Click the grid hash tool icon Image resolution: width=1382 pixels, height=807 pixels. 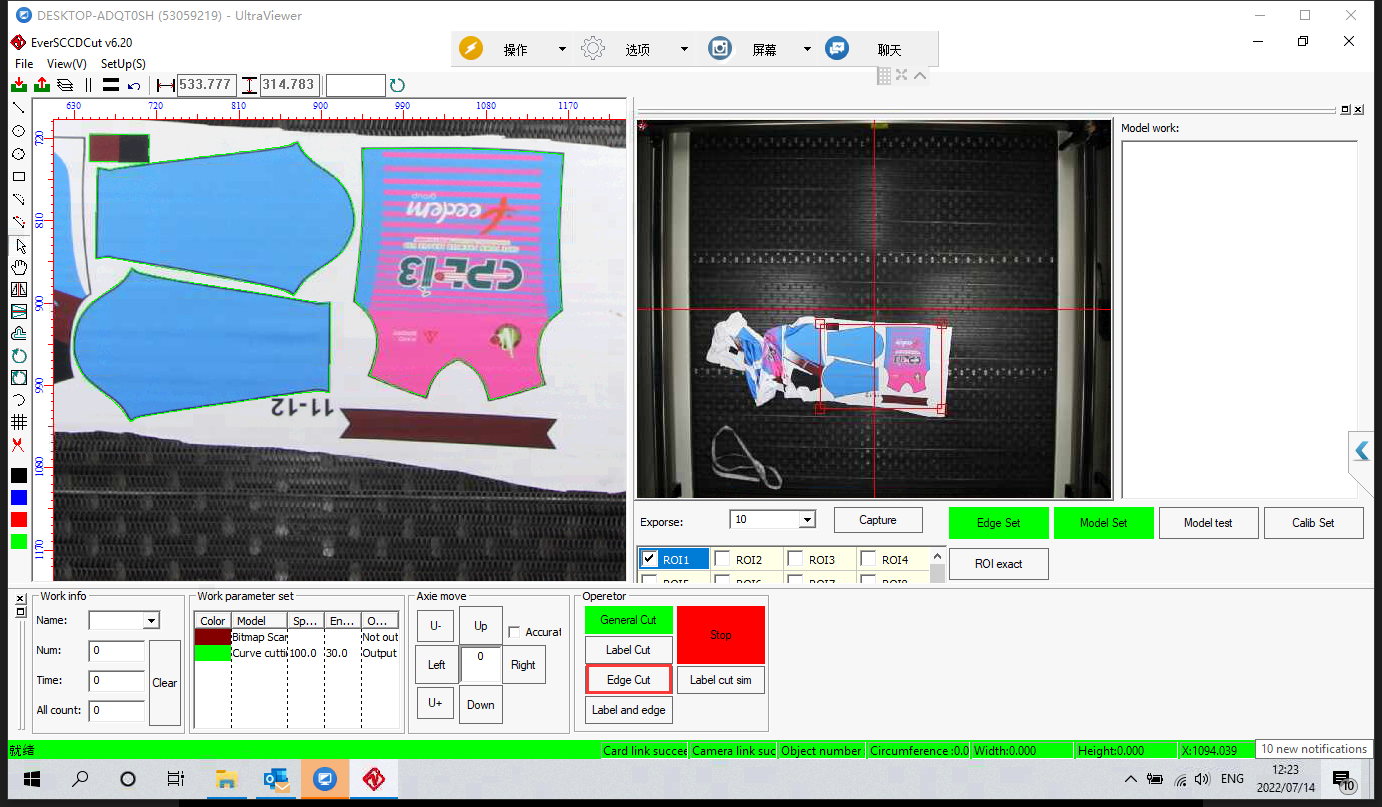18,422
